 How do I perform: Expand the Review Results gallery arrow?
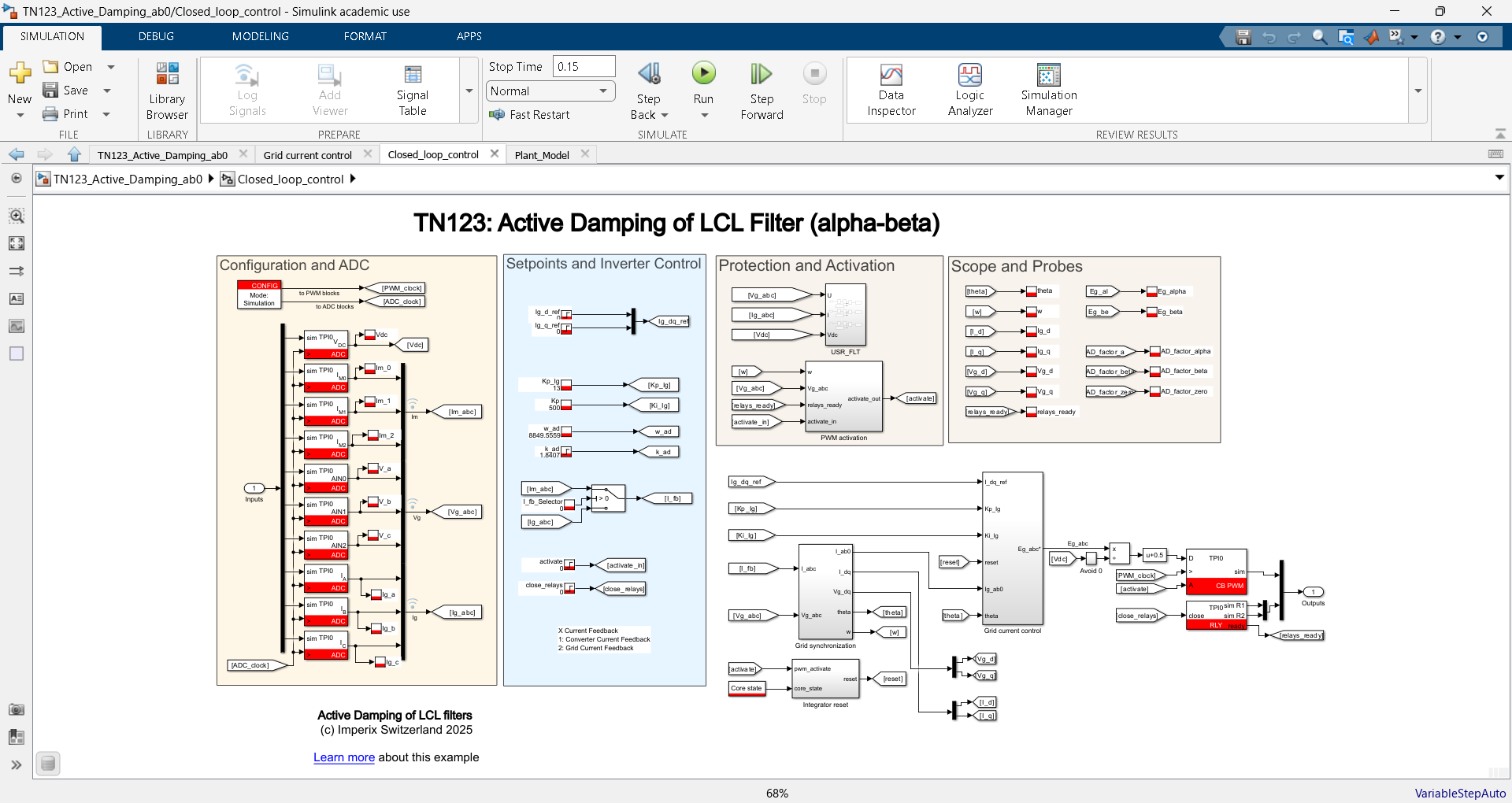(1417, 91)
